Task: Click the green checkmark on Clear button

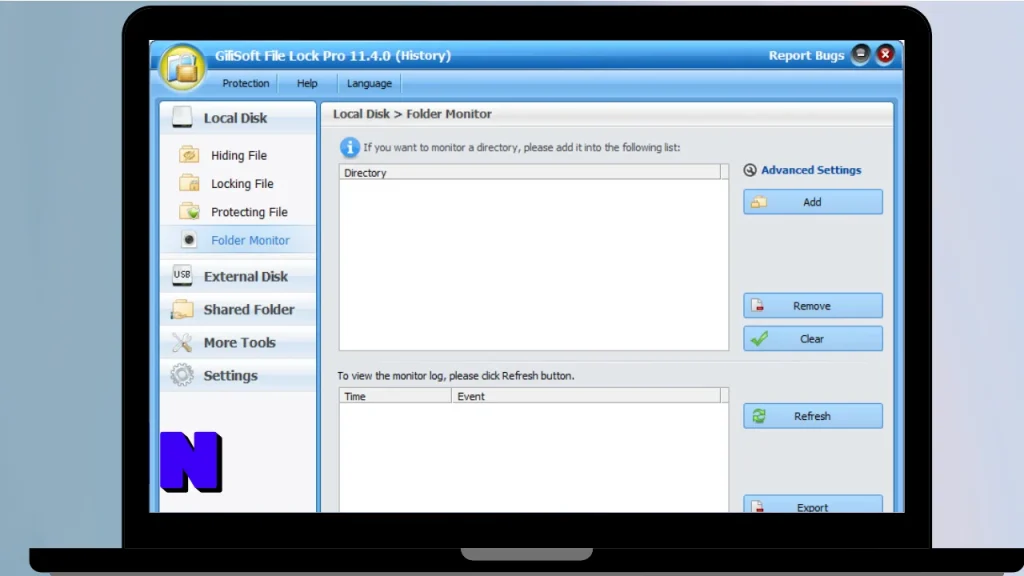Action: tap(759, 338)
